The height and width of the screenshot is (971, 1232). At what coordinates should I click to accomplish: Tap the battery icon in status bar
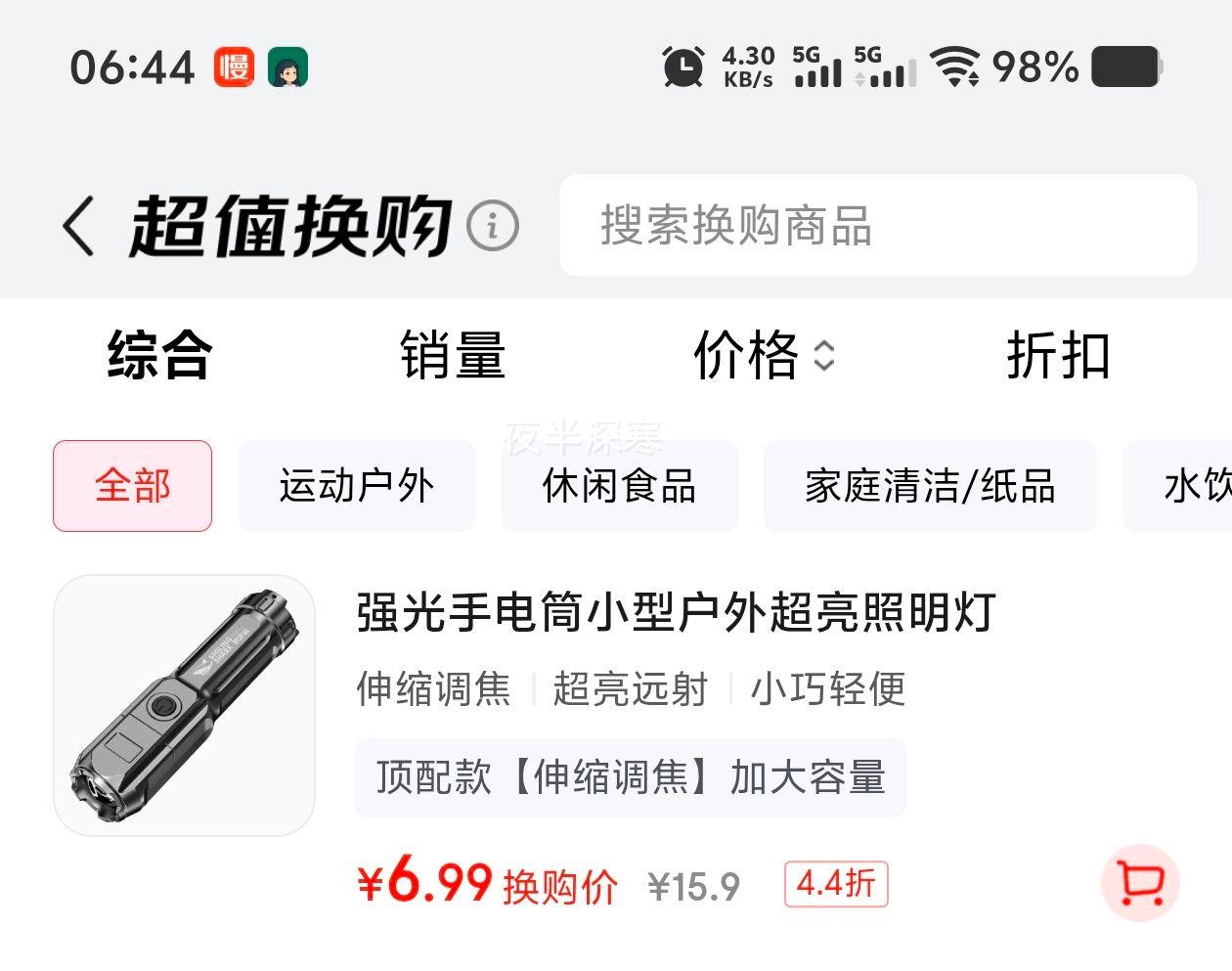[x=1127, y=66]
